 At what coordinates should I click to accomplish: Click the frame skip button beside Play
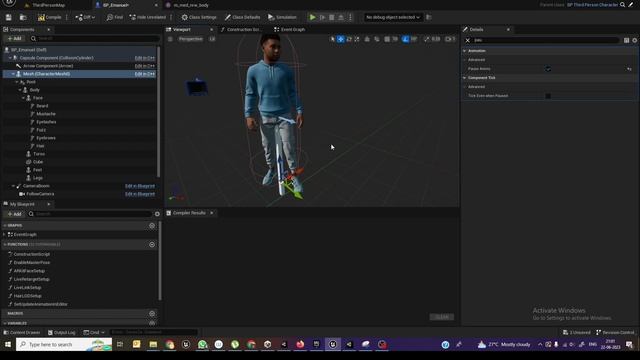[x=322, y=17]
